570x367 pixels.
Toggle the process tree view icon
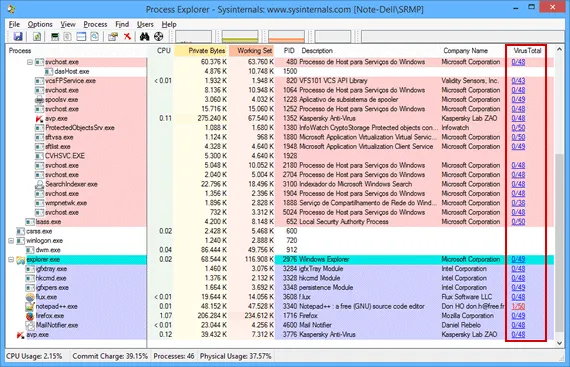coord(68,36)
